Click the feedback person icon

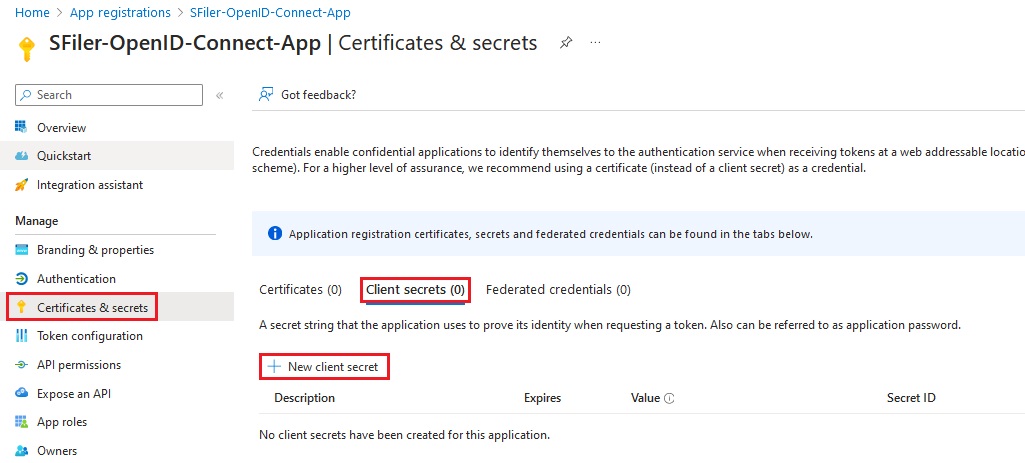pos(265,95)
